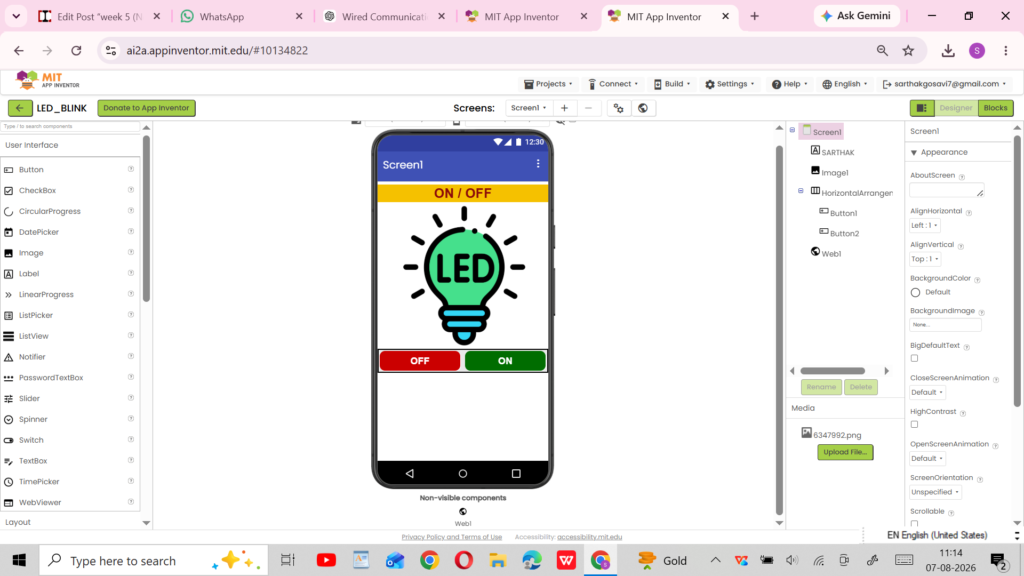Open the Connect menu
This screenshot has width=1024, height=576.
coord(613,84)
